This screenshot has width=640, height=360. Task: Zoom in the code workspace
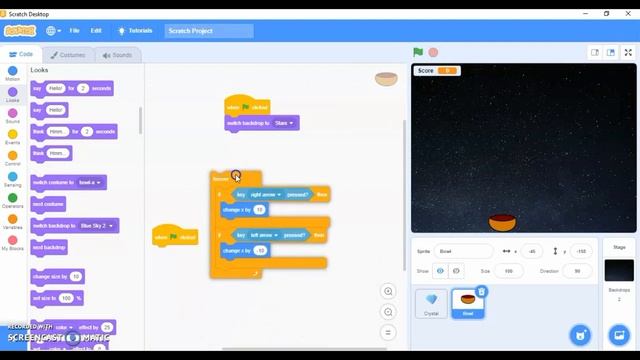[x=388, y=291]
